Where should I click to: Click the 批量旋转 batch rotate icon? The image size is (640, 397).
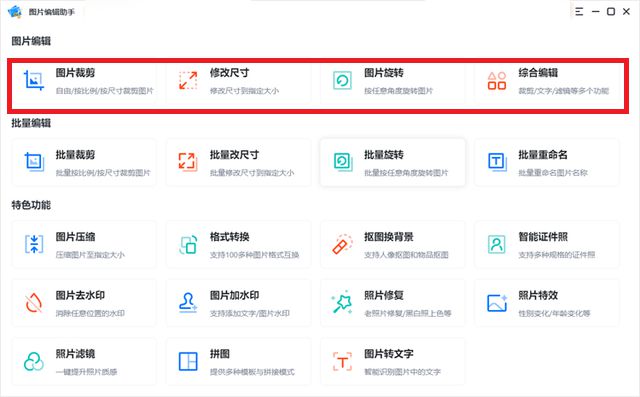343,162
